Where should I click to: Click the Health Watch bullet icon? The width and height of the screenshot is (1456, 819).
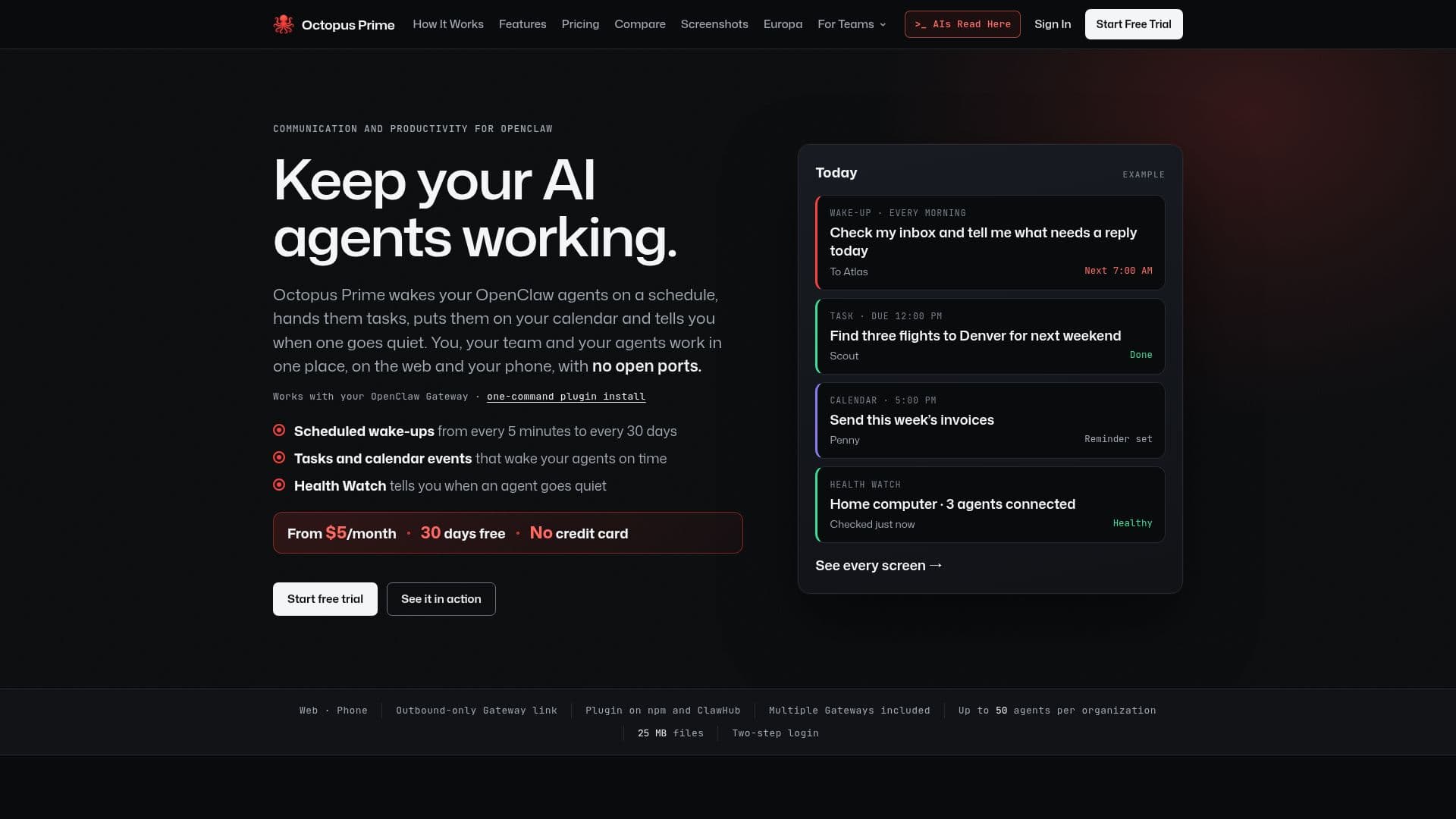[x=279, y=485]
